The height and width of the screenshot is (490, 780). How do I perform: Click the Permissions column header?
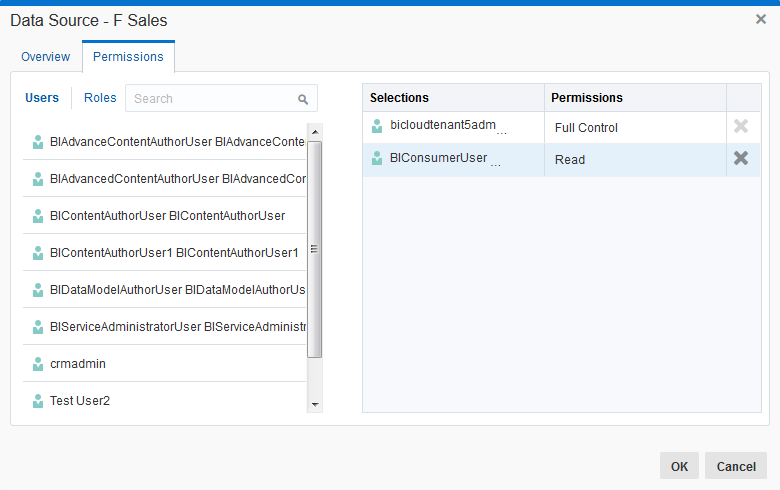[x=635, y=98]
